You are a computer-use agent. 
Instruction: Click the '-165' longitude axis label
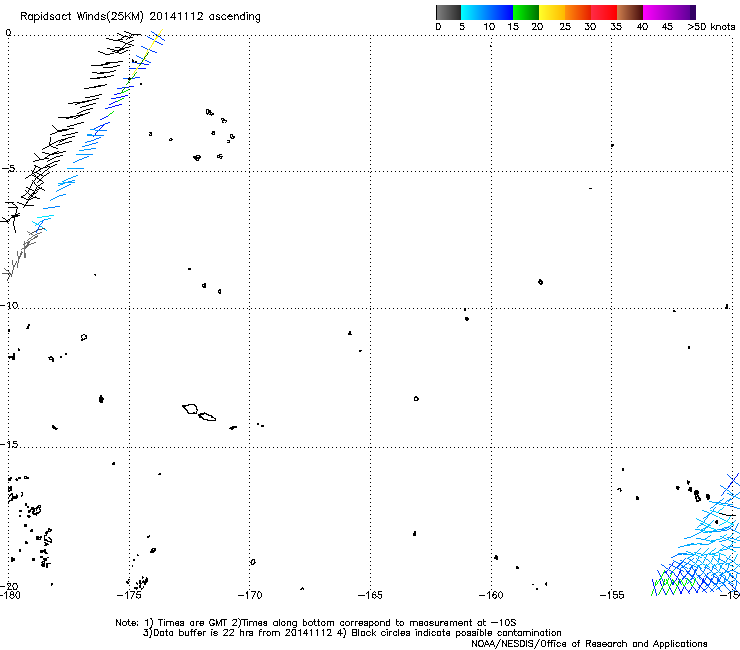click(x=370, y=595)
